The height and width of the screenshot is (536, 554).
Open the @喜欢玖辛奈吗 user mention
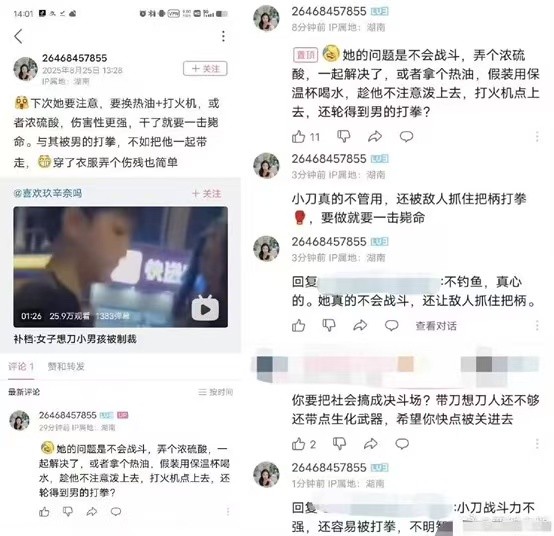(48, 193)
